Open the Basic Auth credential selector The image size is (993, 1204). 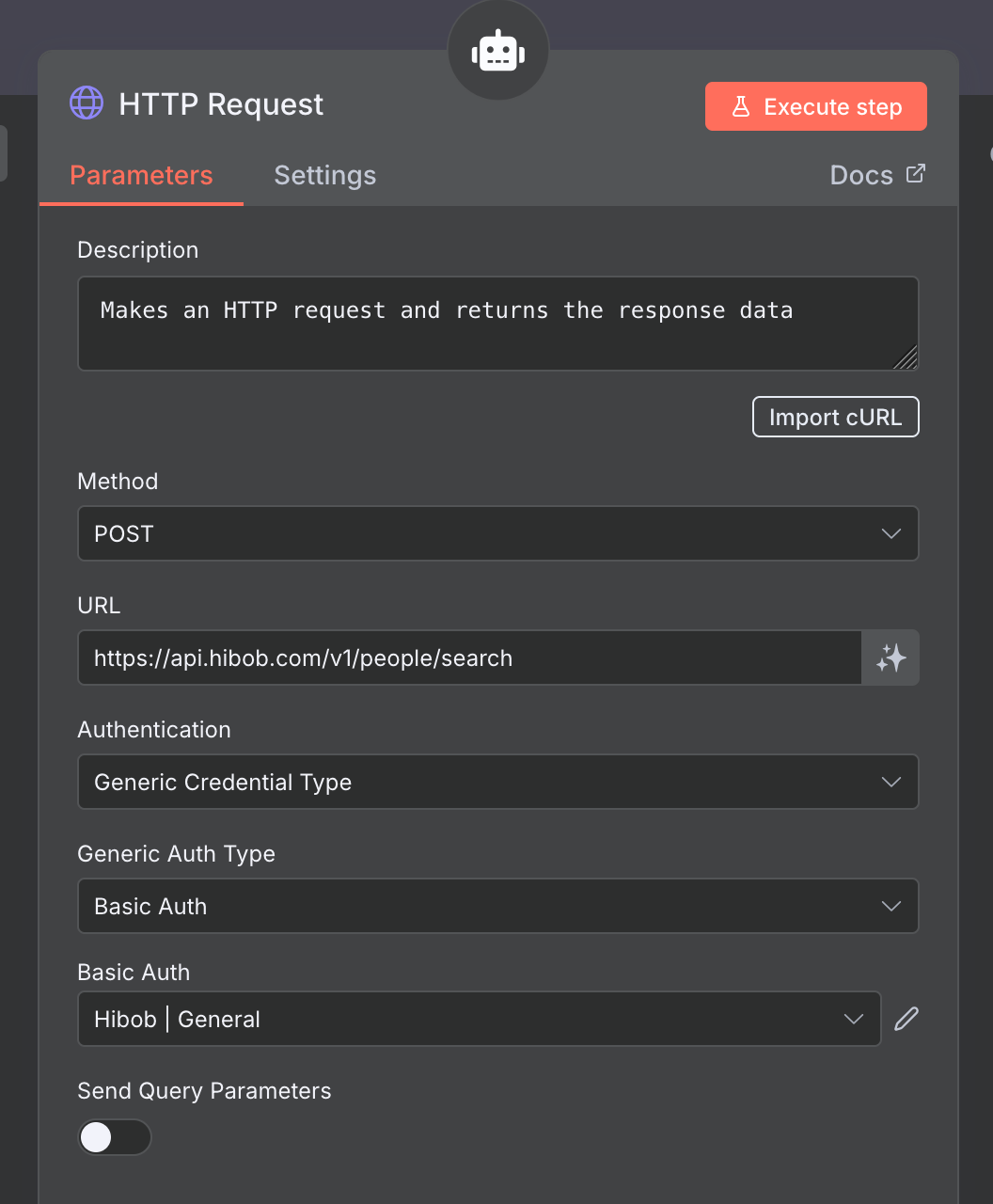tap(479, 1019)
